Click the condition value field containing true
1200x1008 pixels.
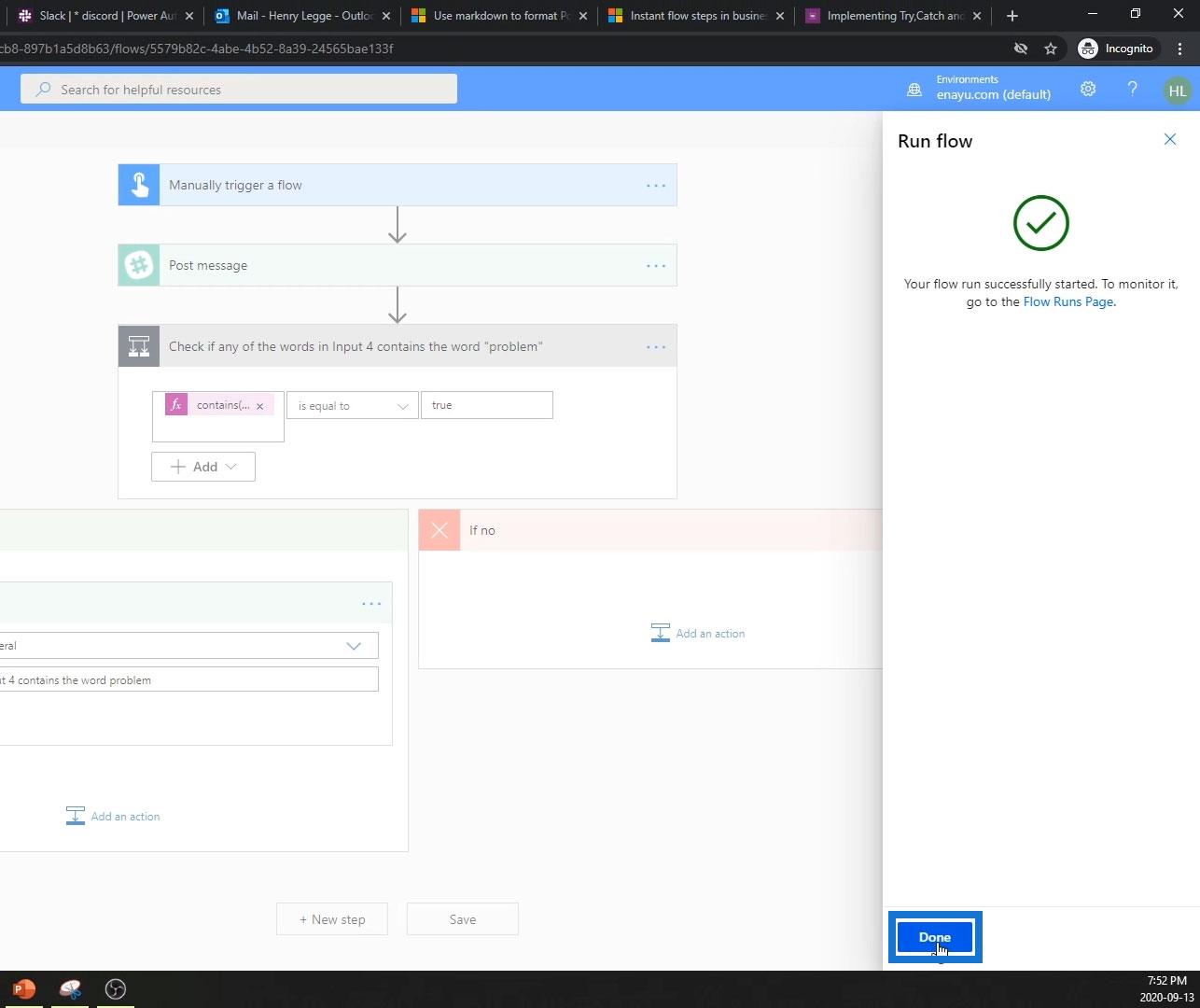pos(487,405)
